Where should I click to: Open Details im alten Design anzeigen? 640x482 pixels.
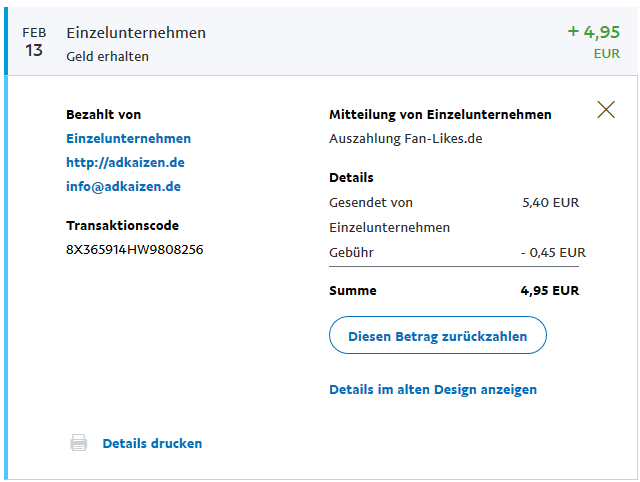pos(433,389)
